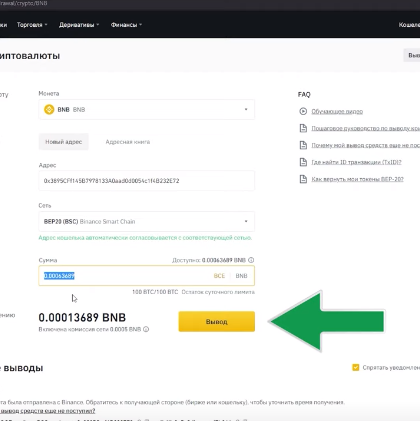Toggle the Спрятать уведомления checkbox
Screen dimensions: 420x421
pos(356,367)
